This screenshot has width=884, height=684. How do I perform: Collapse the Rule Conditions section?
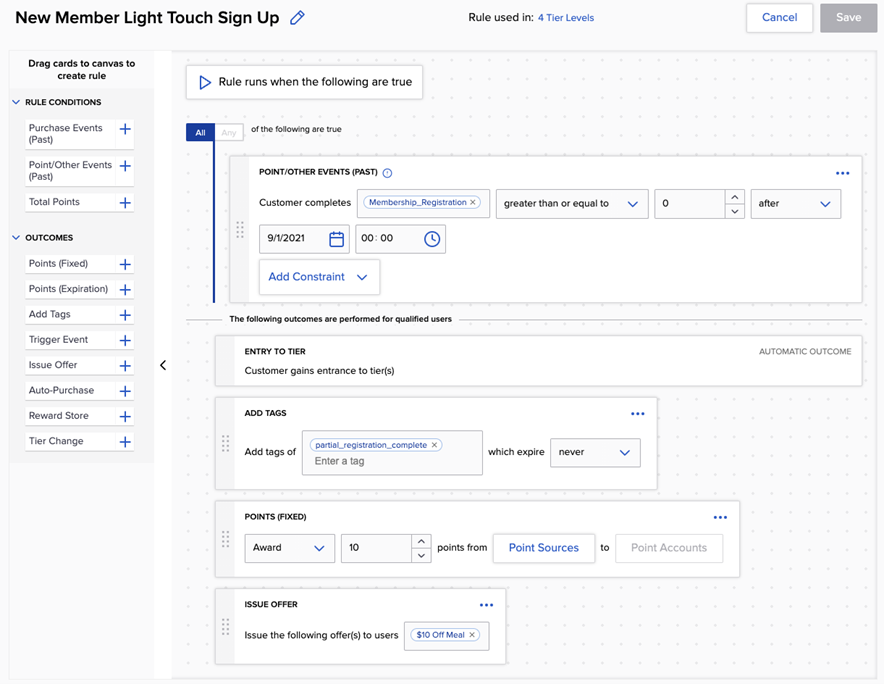tap(16, 102)
